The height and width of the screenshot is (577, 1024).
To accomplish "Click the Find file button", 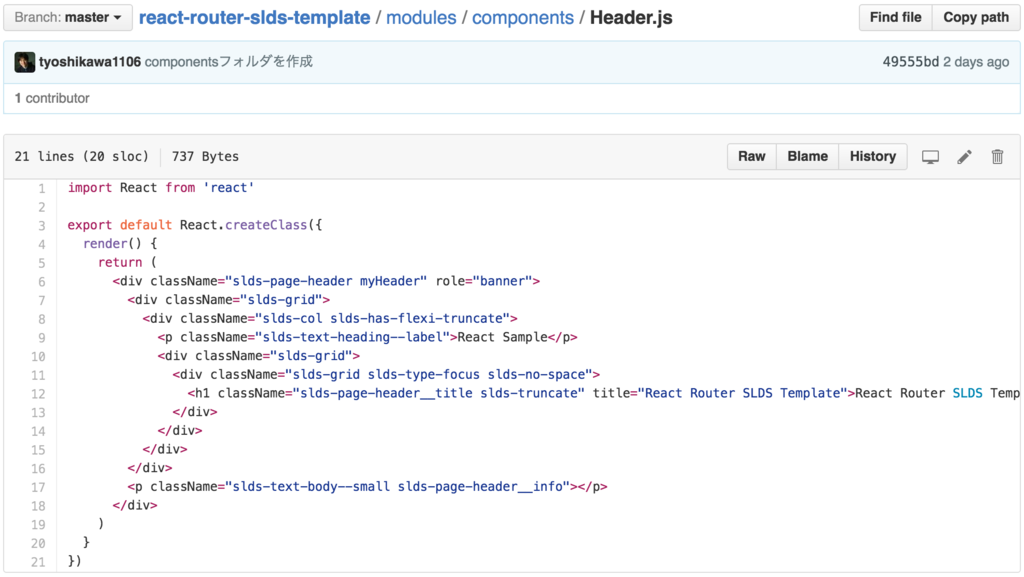I will (894, 16).
